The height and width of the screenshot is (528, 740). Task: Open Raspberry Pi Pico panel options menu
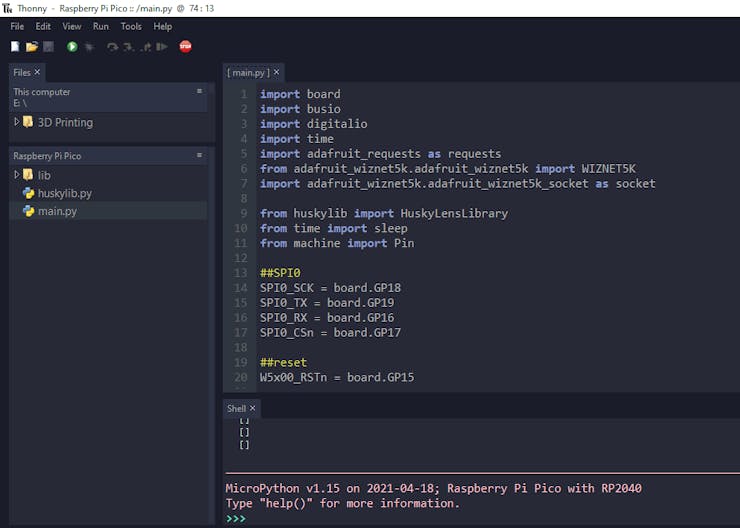(x=199, y=156)
